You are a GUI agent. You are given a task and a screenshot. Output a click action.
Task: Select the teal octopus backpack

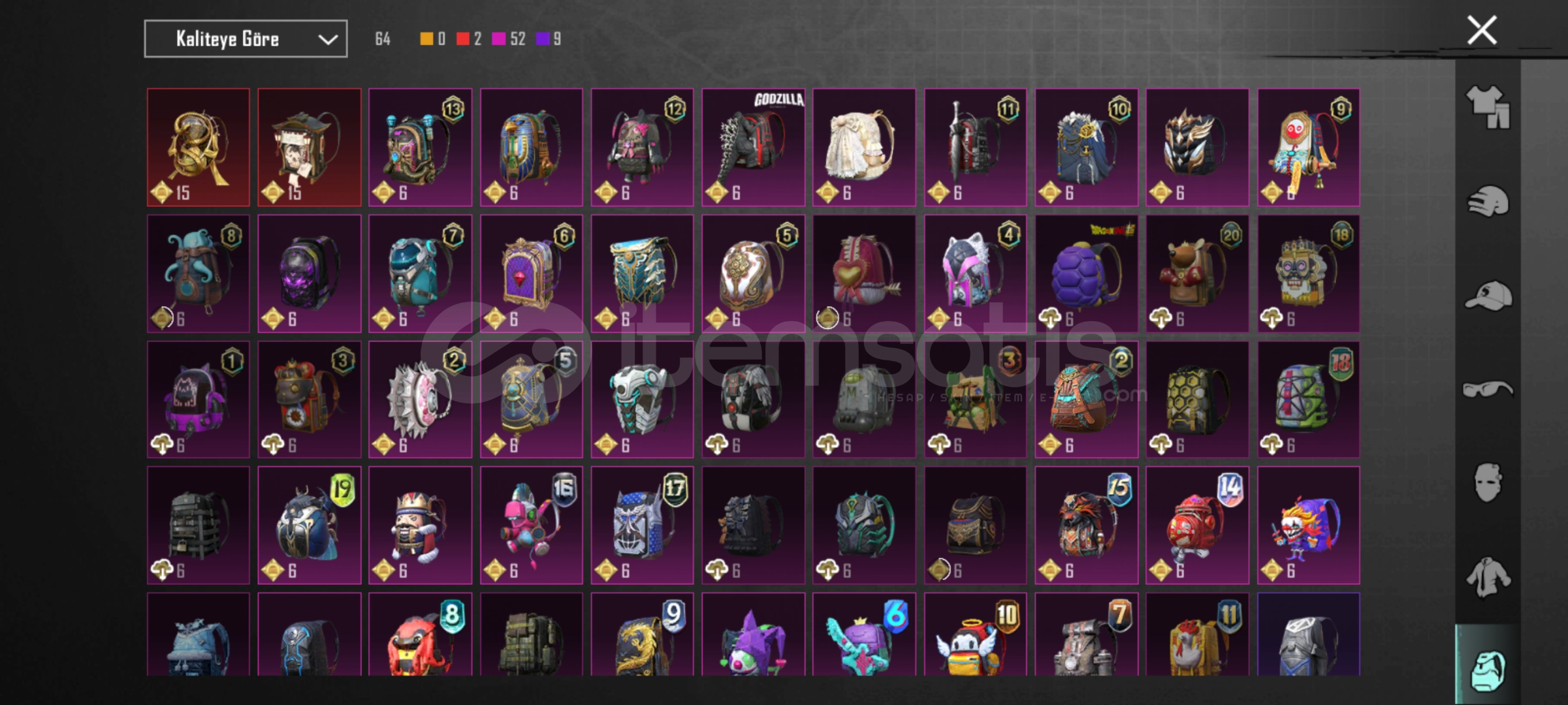[x=198, y=274]
